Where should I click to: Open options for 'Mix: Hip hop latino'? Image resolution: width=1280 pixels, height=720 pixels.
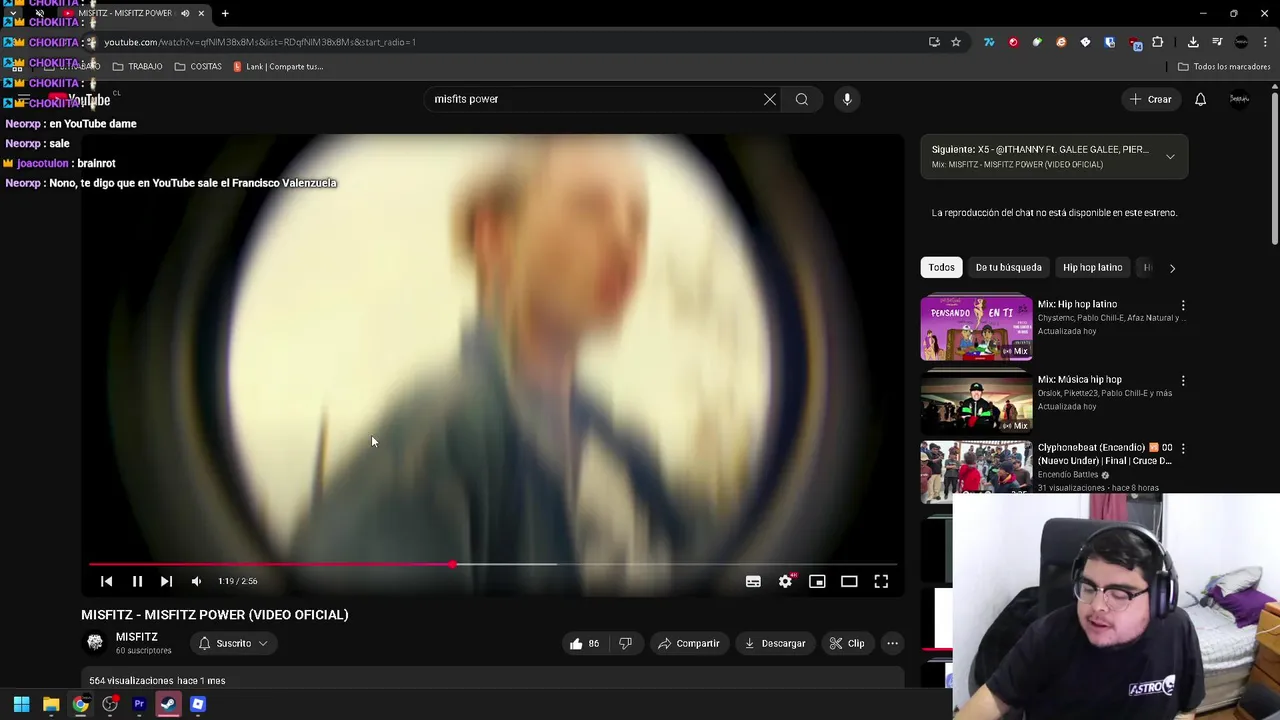coord(1183,305)
